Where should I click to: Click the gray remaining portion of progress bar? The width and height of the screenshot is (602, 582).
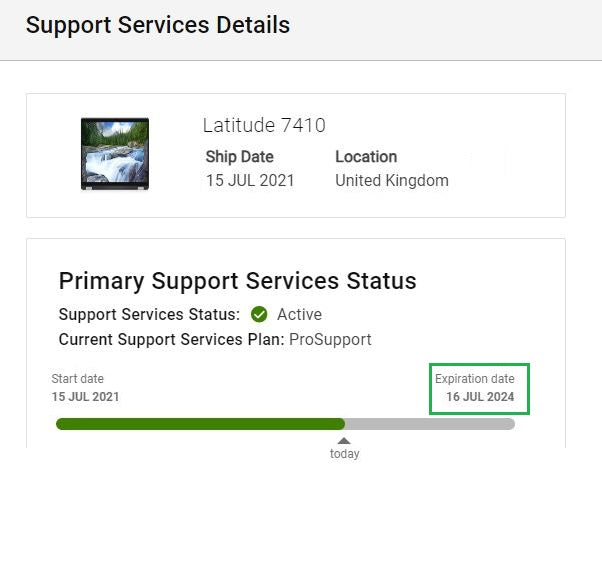(430, 424)
